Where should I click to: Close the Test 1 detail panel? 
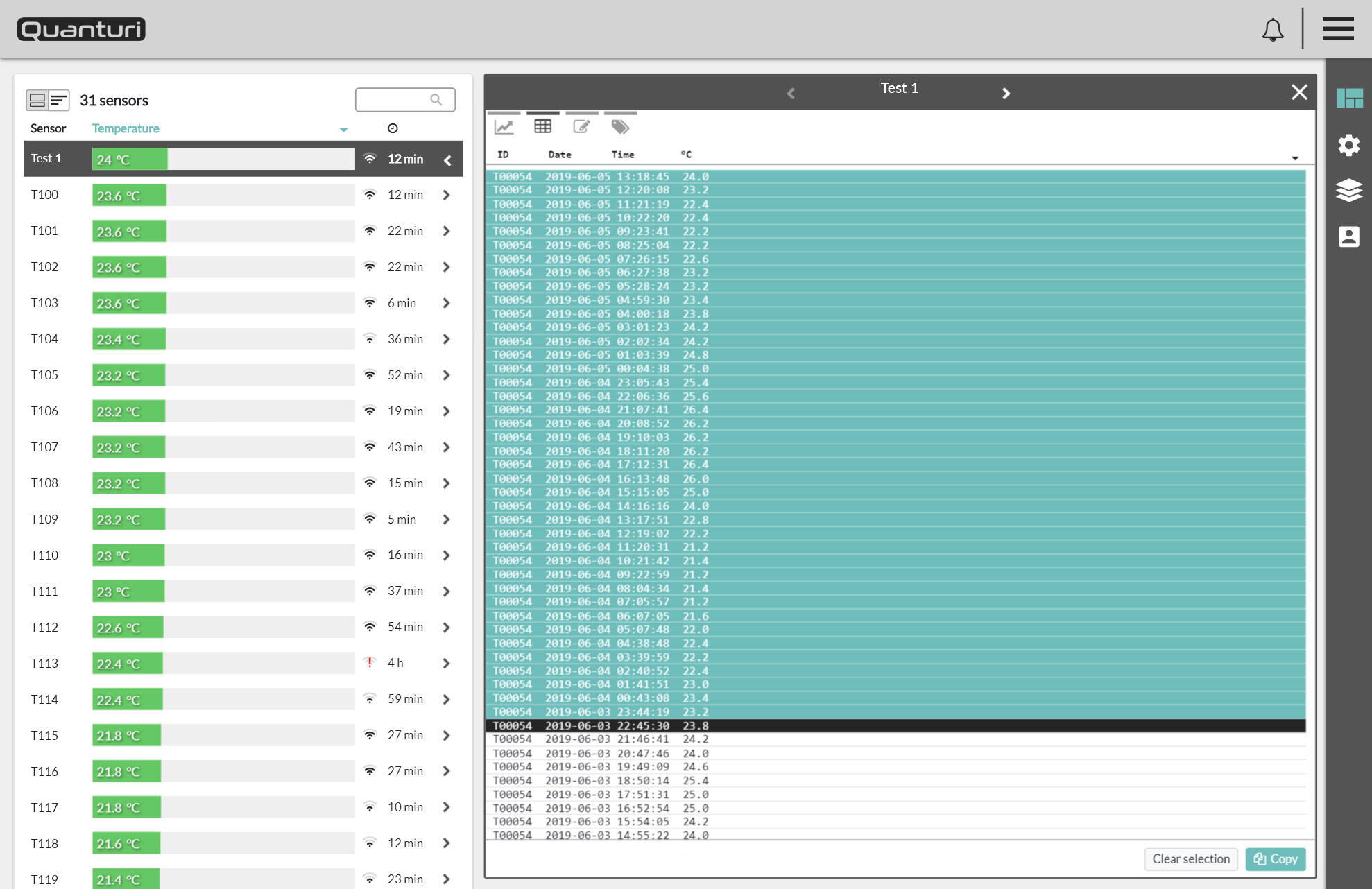click(1299, 92)
